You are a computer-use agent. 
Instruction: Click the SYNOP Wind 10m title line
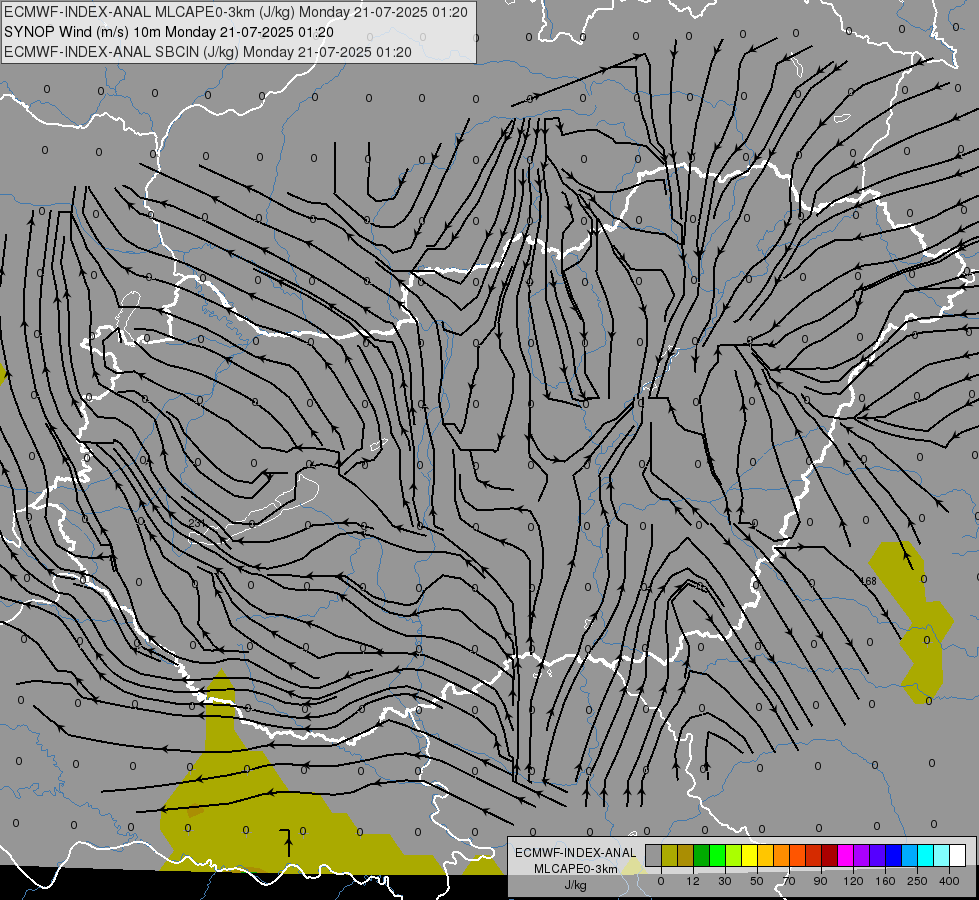pos(169,32)
